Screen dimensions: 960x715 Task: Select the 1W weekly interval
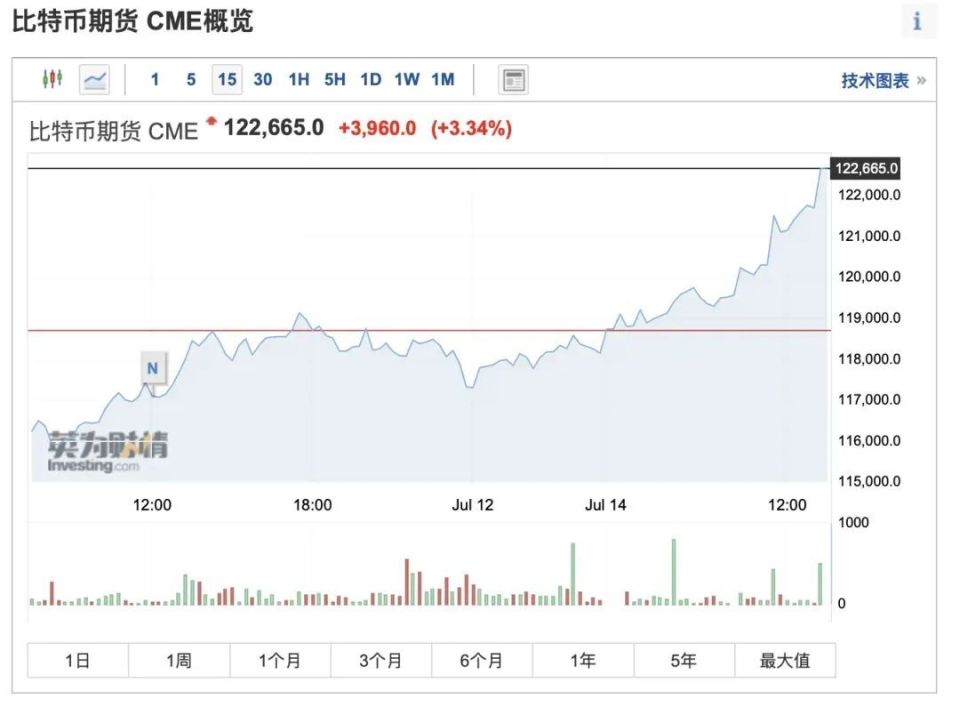click(x=406, y=79)
